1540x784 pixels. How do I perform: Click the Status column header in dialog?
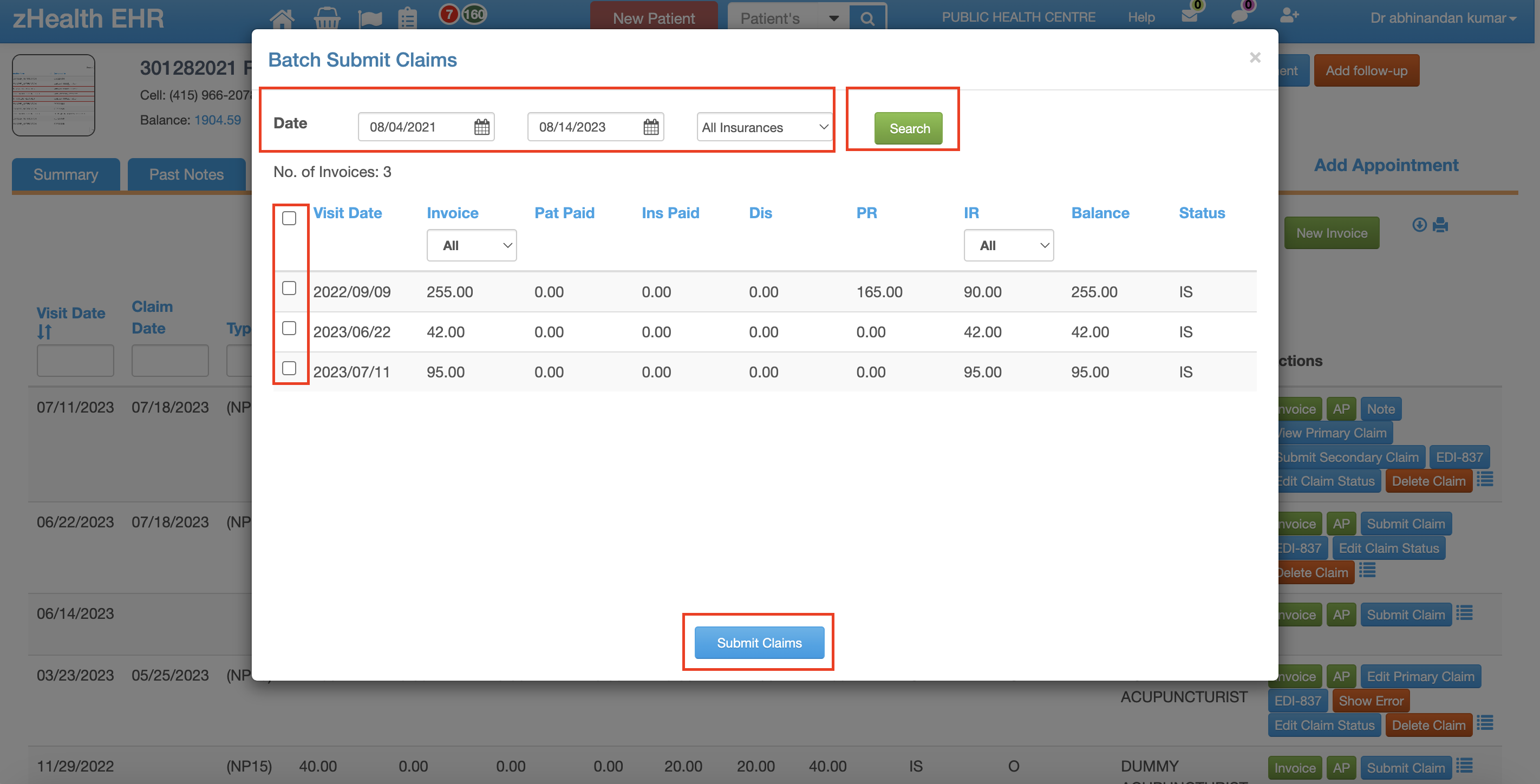pos(1202,213)
